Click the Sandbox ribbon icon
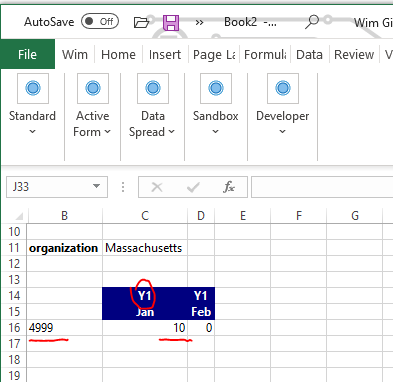 point(216,88)
